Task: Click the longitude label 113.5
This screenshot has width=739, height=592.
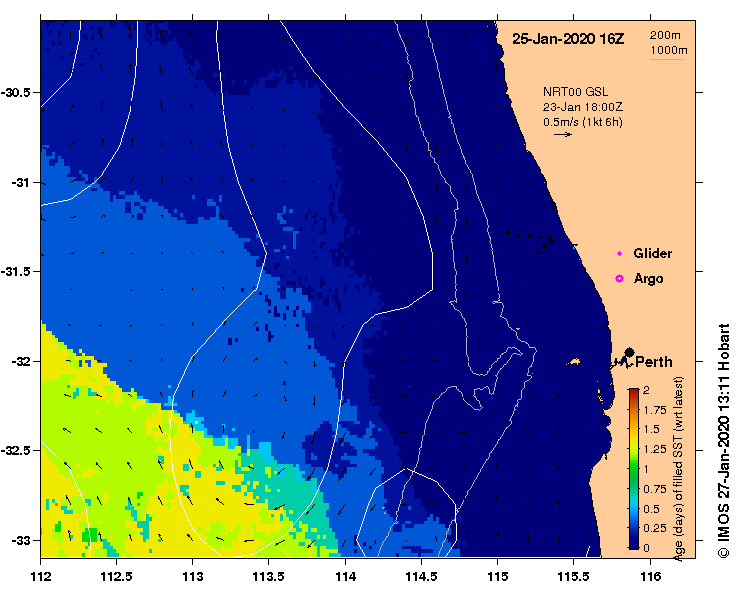Action: click(269, 576)
